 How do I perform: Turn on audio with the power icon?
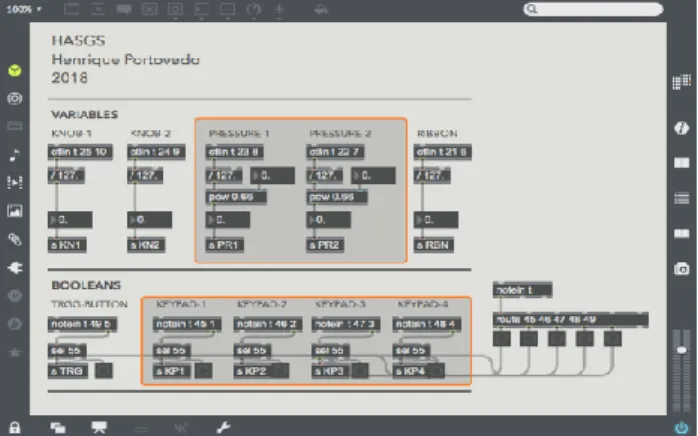(682, 428)
